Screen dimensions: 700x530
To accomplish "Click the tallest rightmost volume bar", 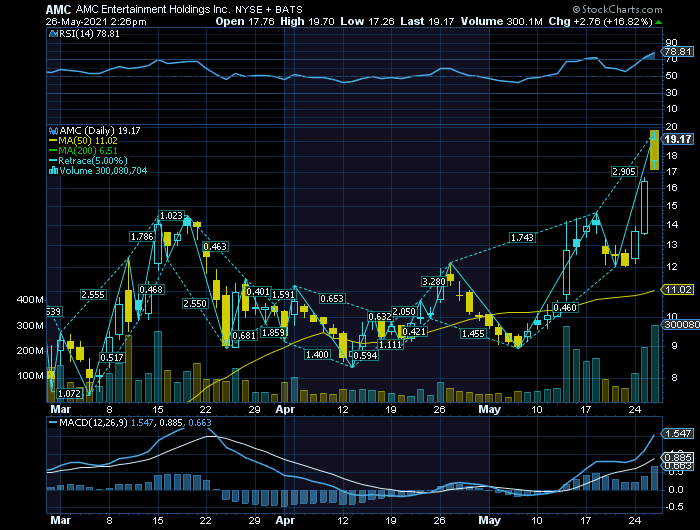I will pos(655,363).
